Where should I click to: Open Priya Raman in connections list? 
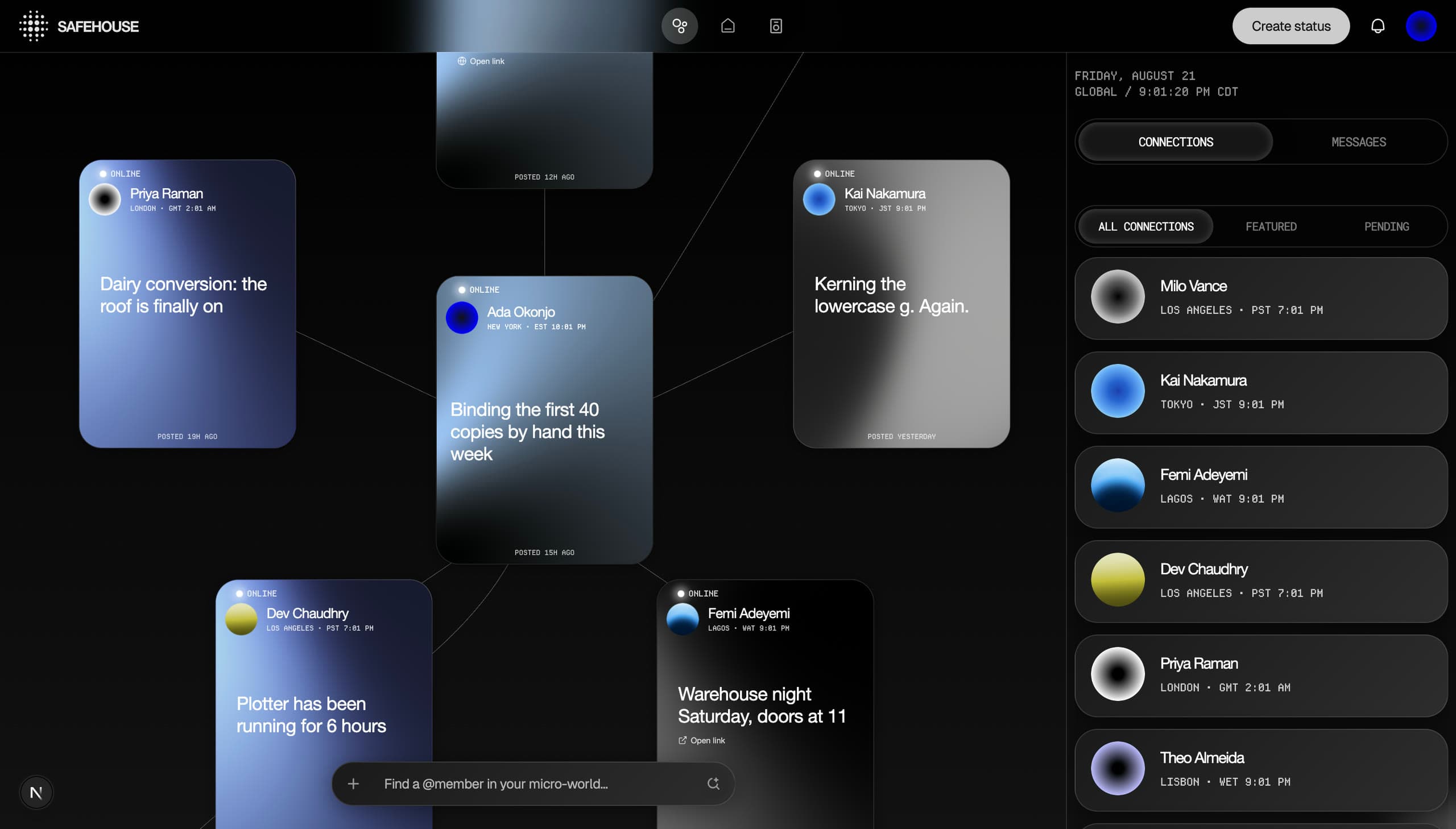pyautogui.click(x=1261, y=676)
